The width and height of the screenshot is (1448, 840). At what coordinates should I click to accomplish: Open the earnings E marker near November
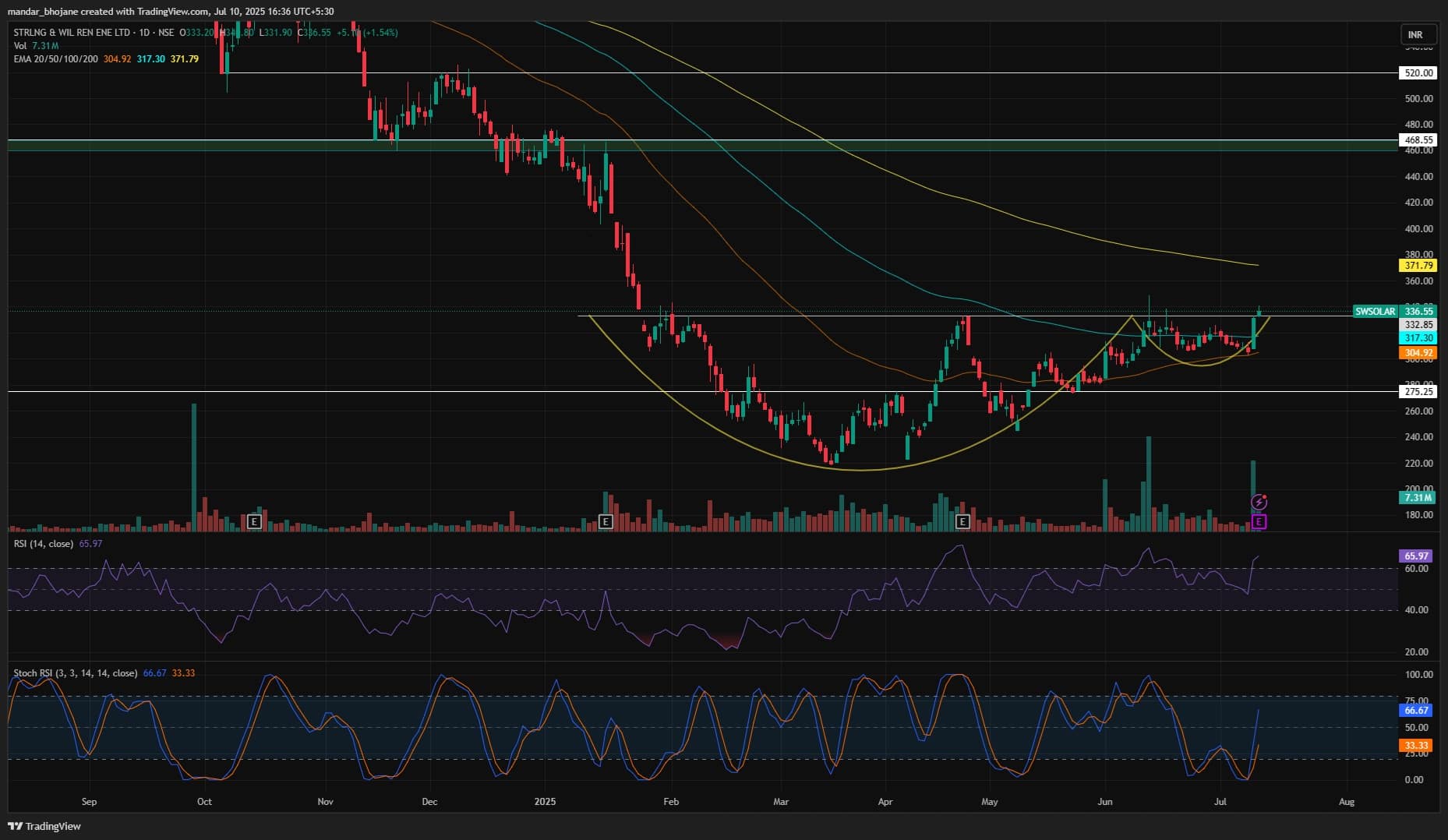click(254, 522)
